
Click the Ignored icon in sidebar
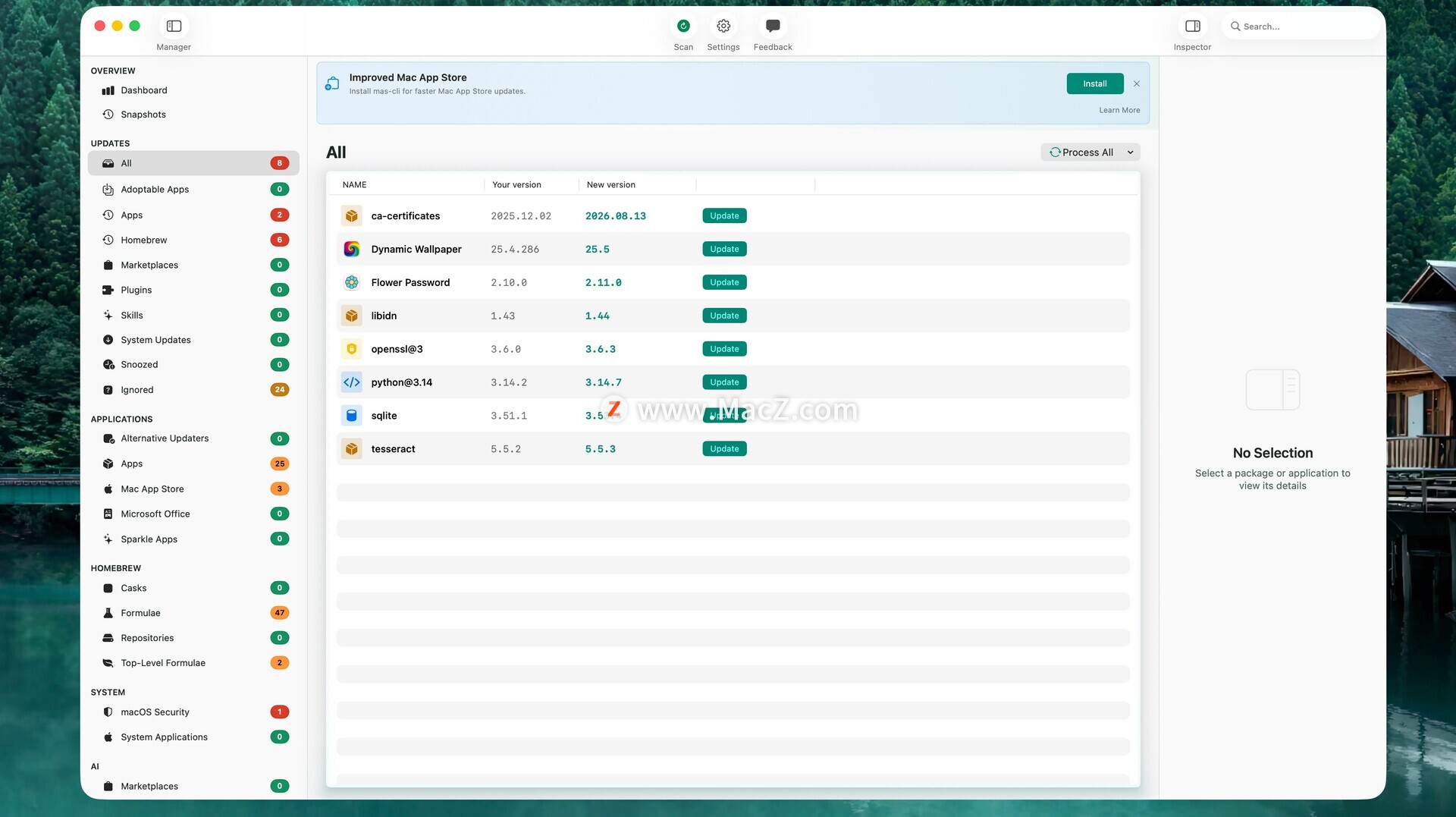108,390
